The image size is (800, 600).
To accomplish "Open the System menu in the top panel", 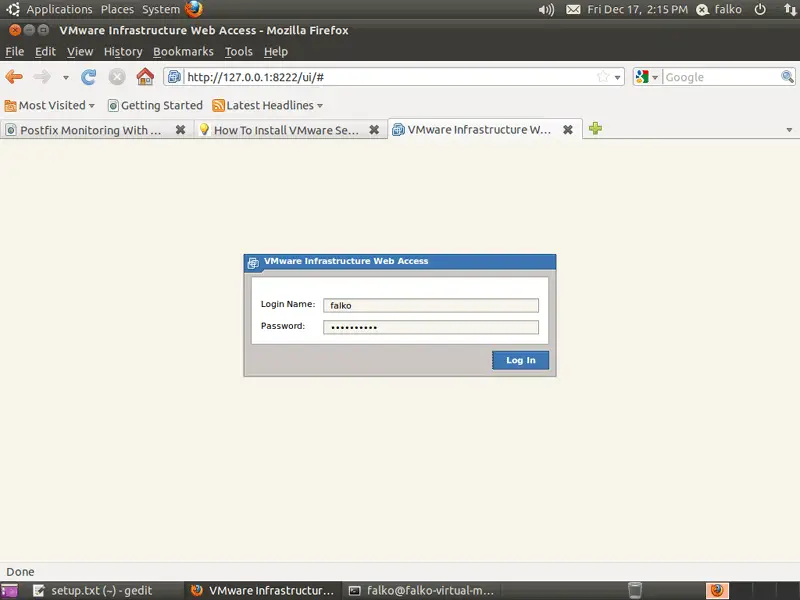I will pyautogui.click(x=161, y=10).
